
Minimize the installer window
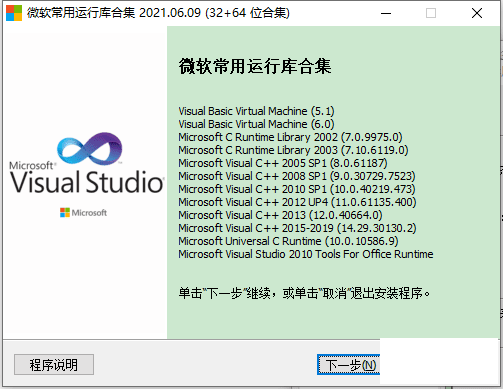pyautogui.click(x=386, y=13)
